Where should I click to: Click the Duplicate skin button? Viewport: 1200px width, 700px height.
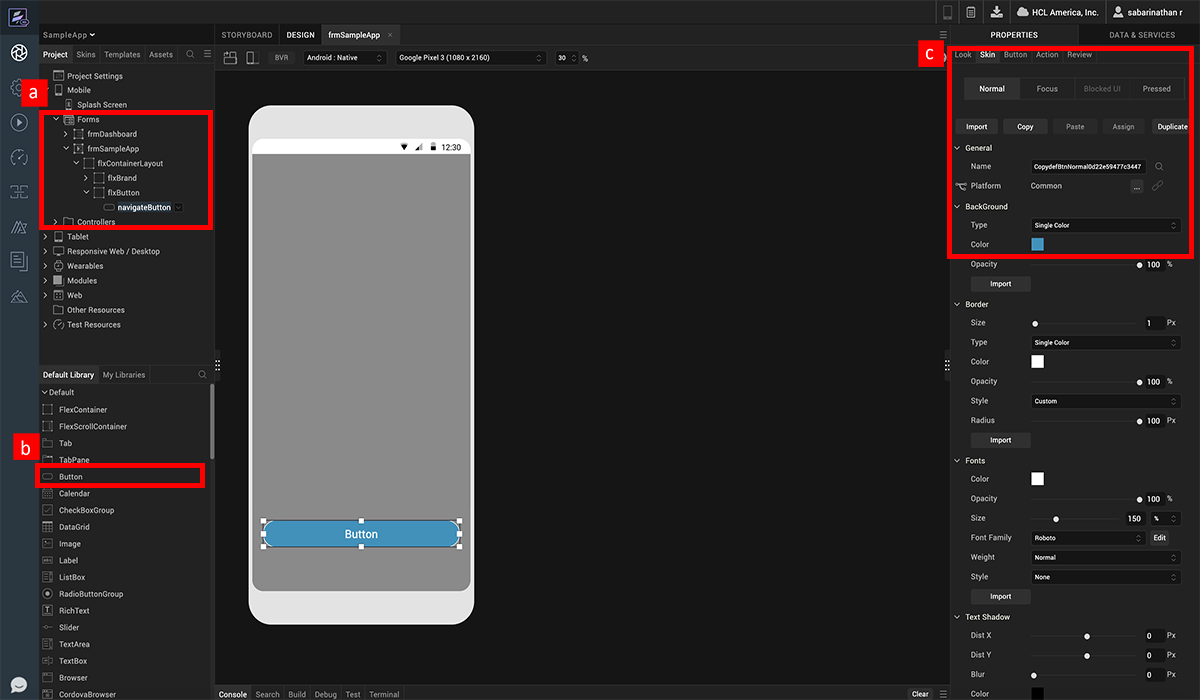1171,127
